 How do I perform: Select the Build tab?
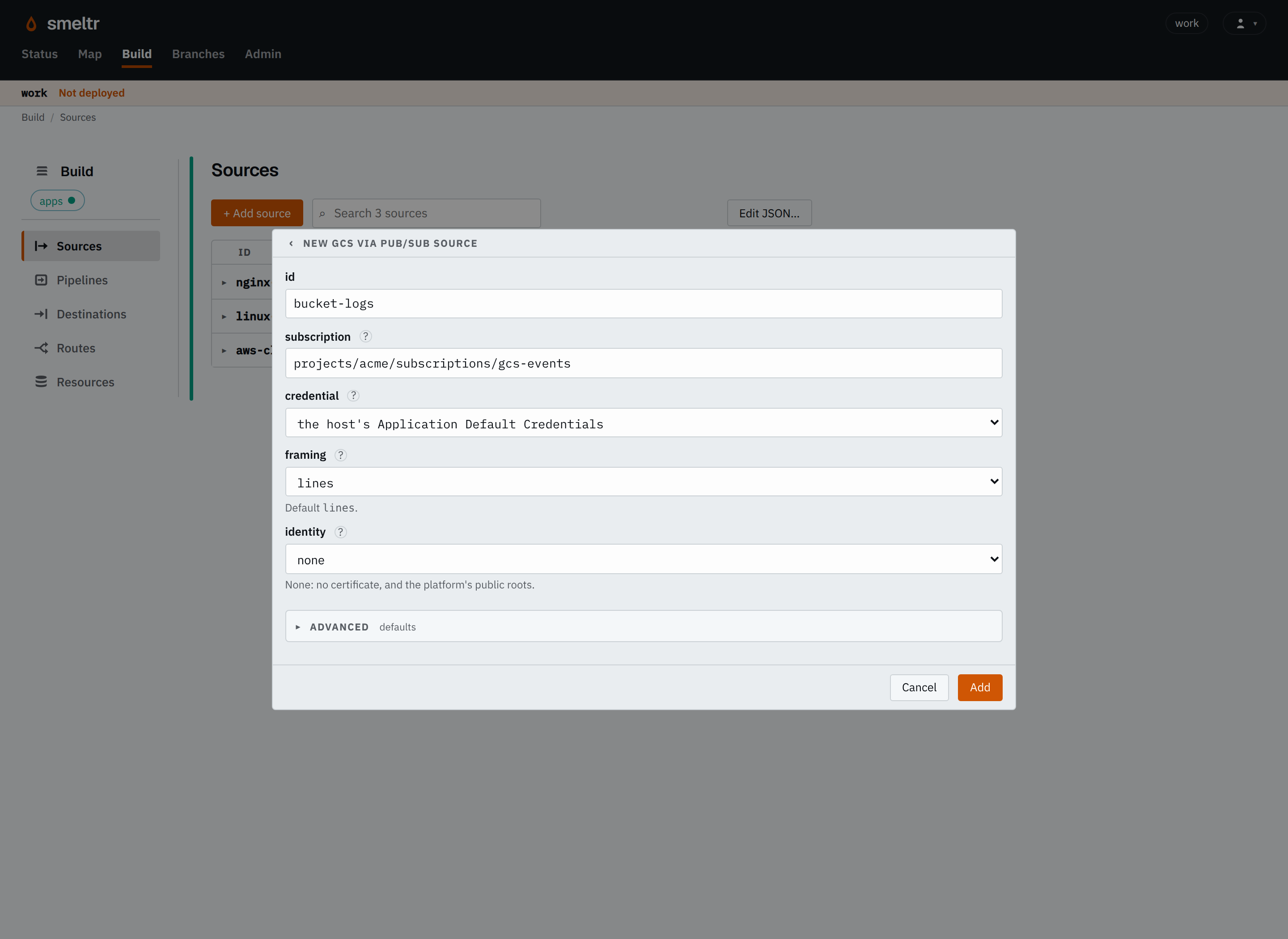[137, 54]
